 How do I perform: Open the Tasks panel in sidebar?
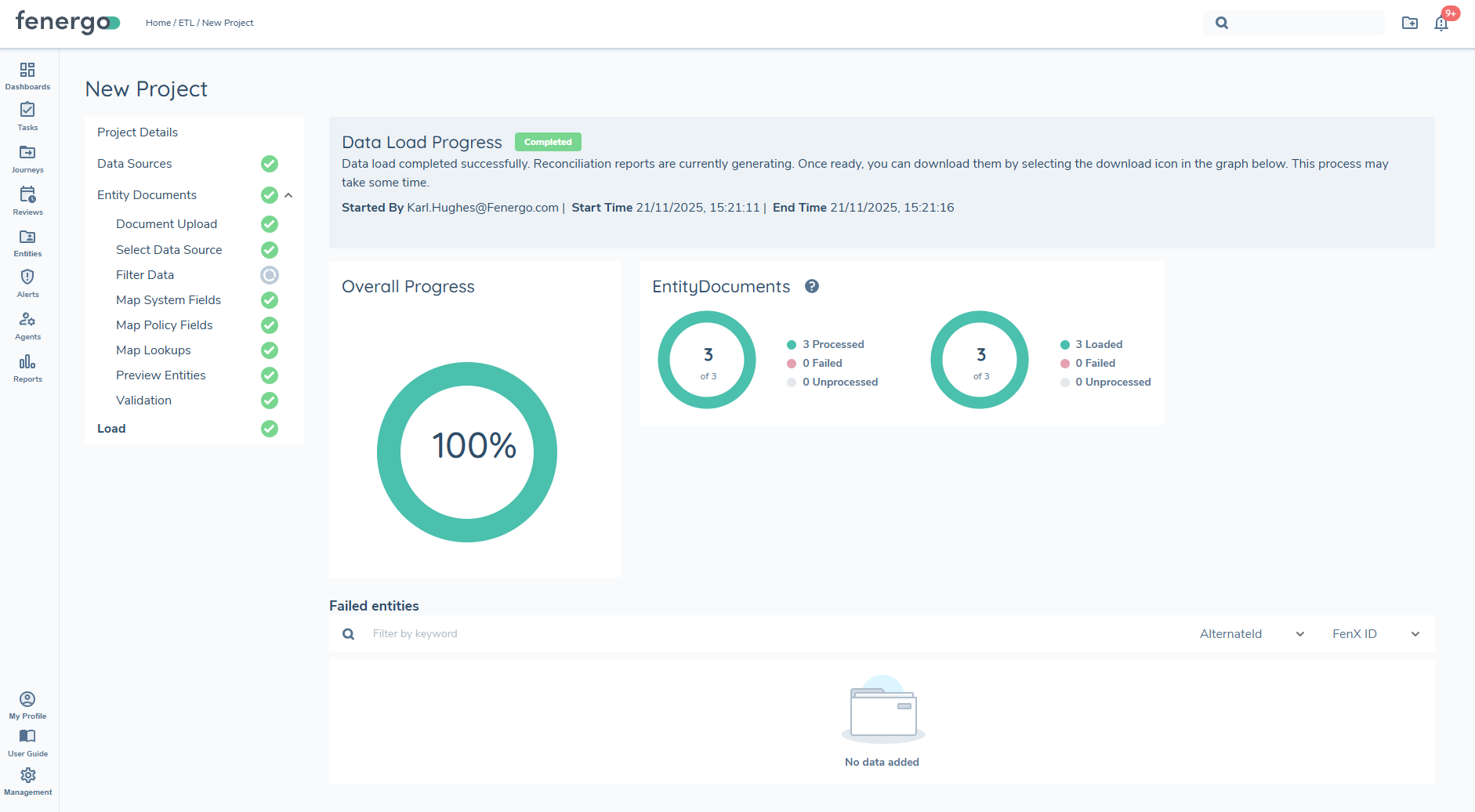(x=27, y=116)
